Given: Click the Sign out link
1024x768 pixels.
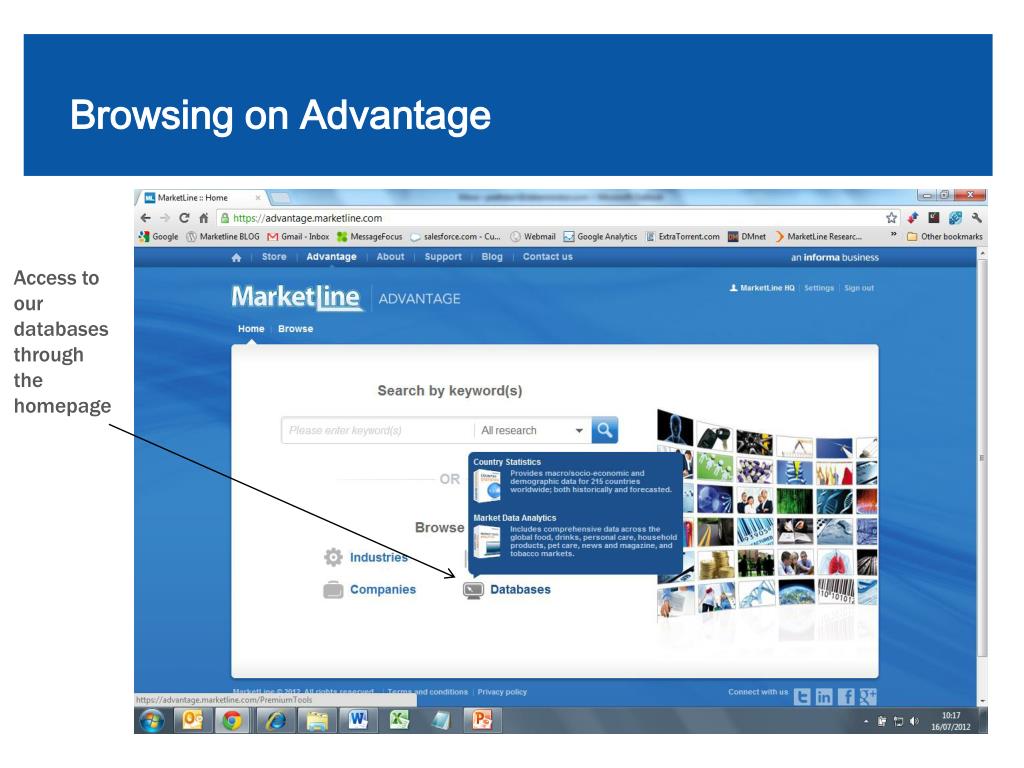Looking at the screenshot, I should (x=859, y=288).
